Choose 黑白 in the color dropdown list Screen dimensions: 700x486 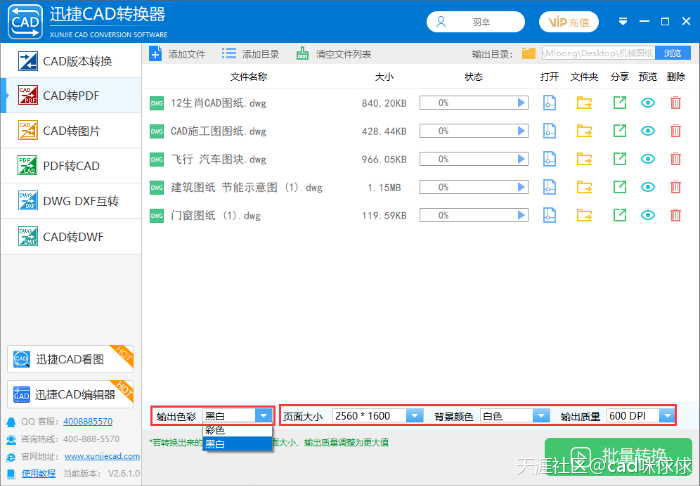[238, 444]
